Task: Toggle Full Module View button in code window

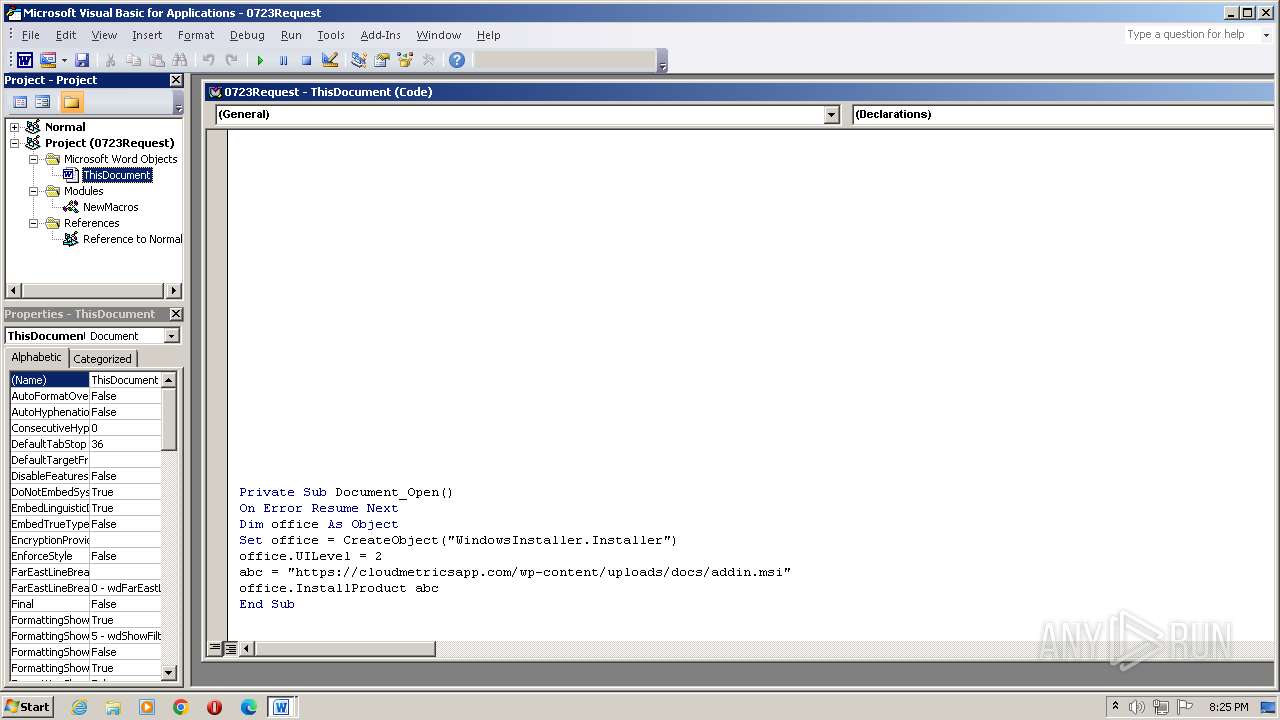Action: tap(230, 648)
